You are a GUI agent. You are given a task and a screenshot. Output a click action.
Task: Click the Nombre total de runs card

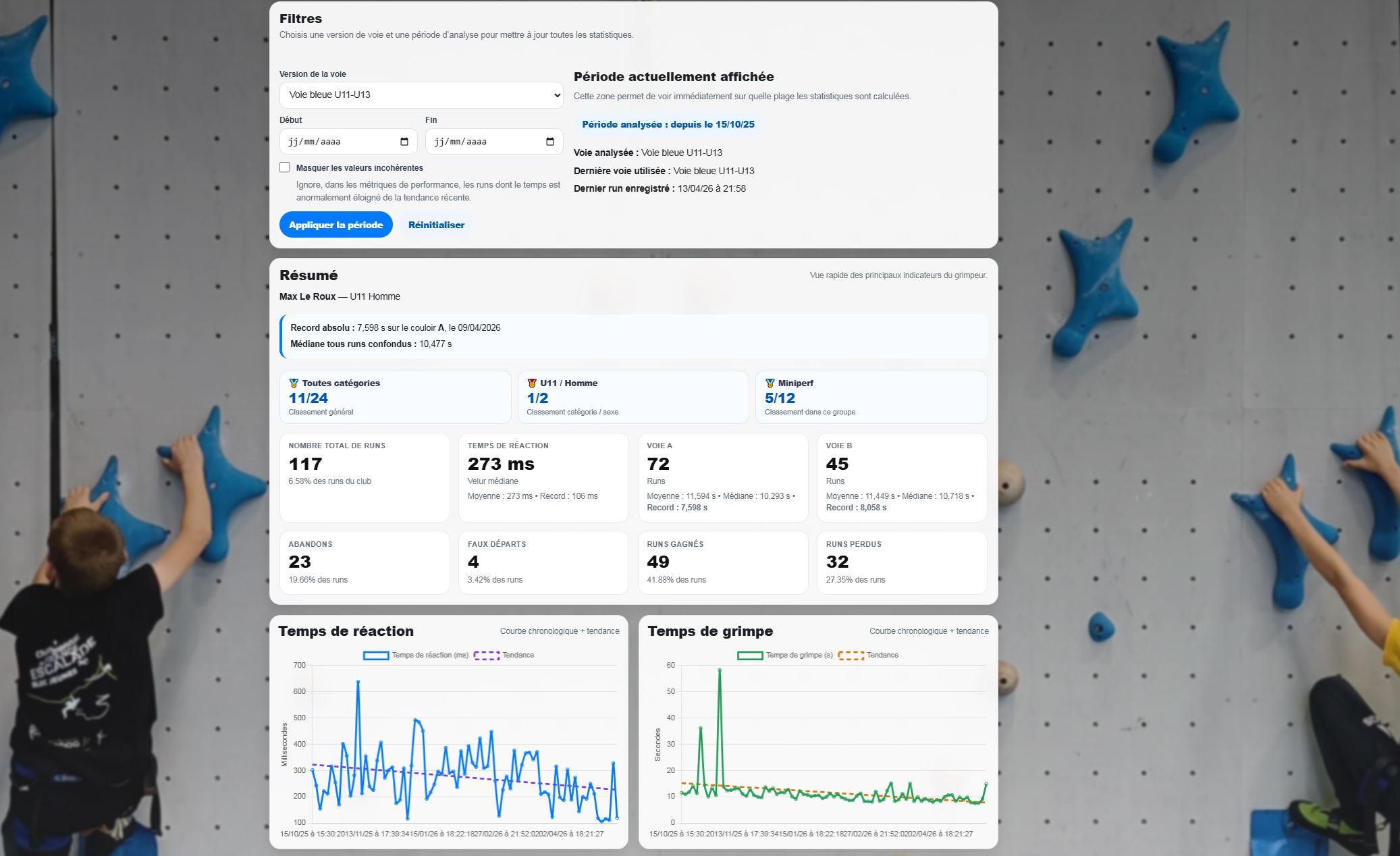(x=365, y=477)
